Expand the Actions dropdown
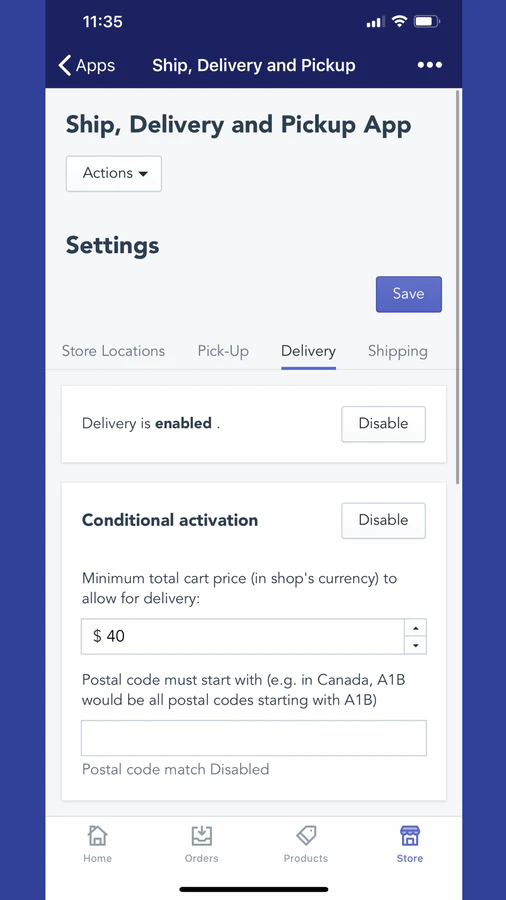506x900 pixels. tap(114, 173)
